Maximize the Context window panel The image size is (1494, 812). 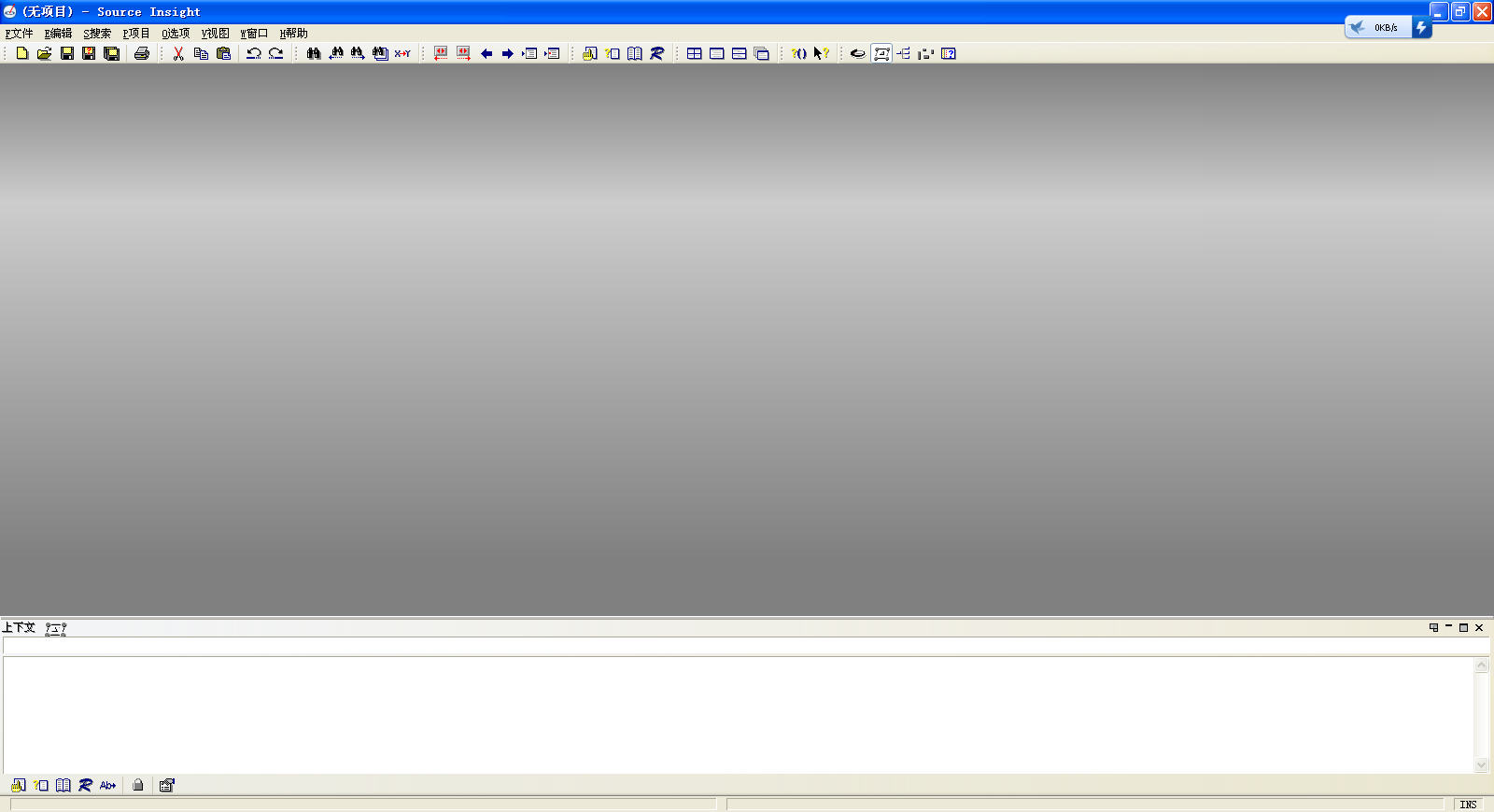[x=1464, y=627]
